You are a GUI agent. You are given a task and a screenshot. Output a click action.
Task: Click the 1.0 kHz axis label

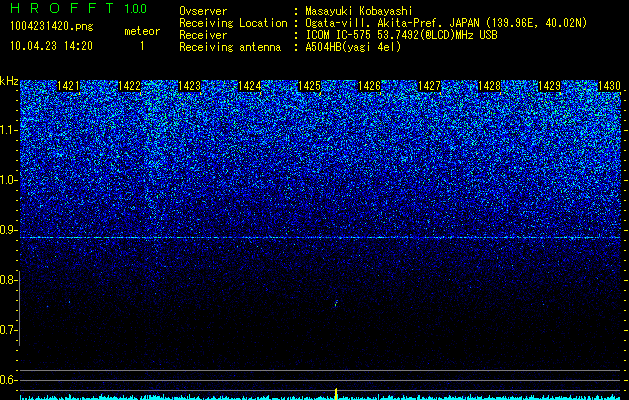click(x=9, y=180)
